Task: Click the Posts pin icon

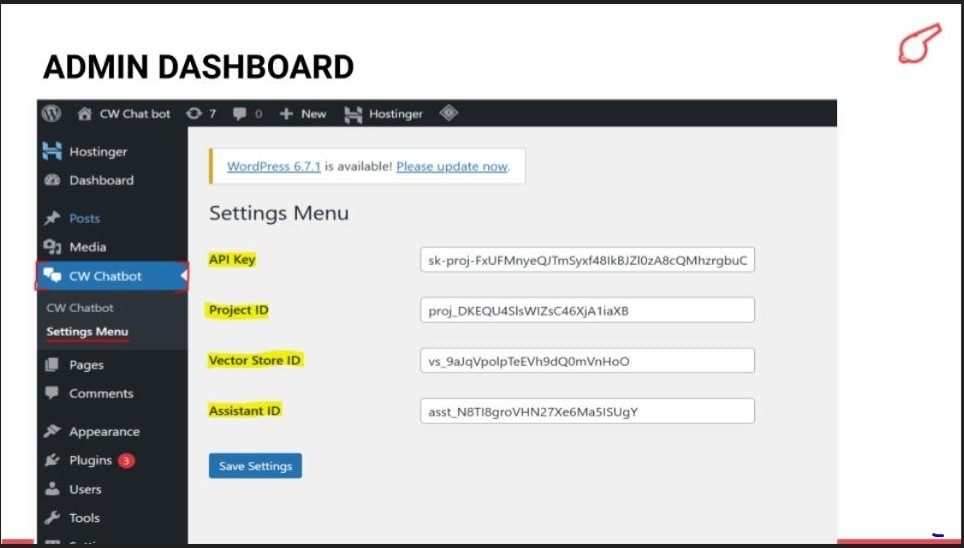Action: pyautogui.click(x=52, y=218)
